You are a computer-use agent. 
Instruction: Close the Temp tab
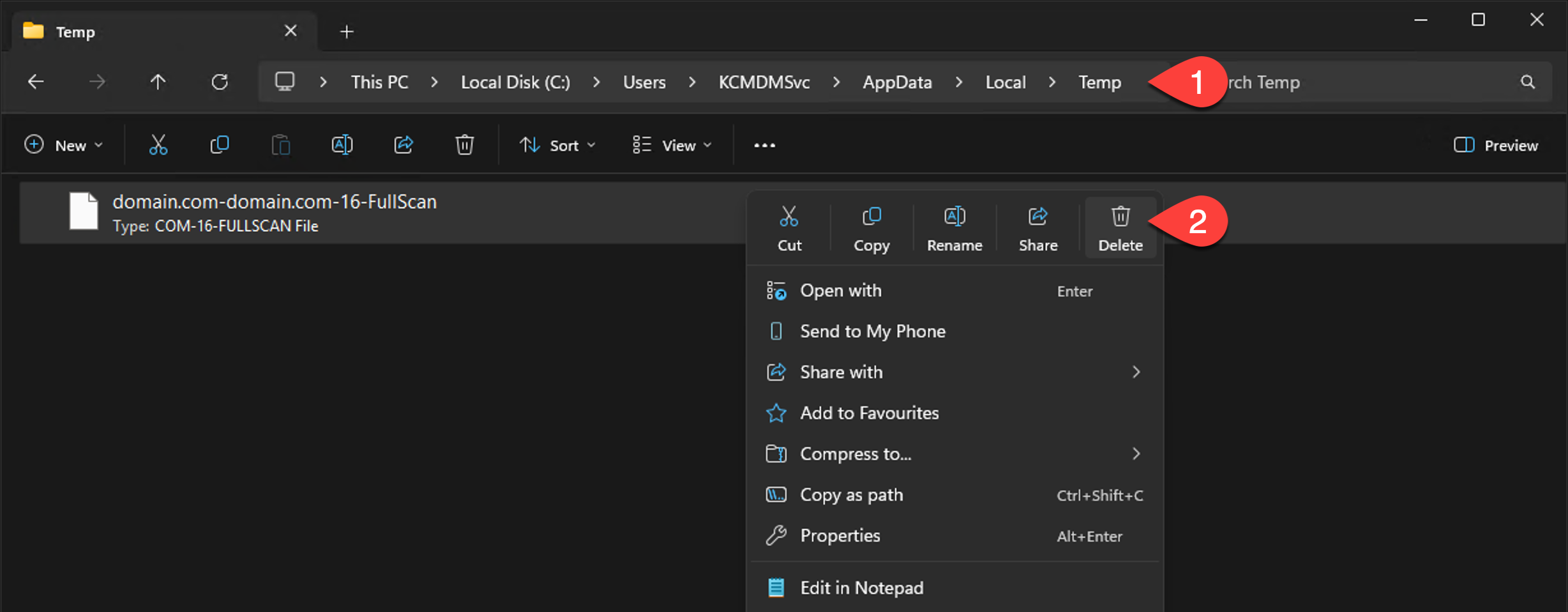(x=290, y=31)
